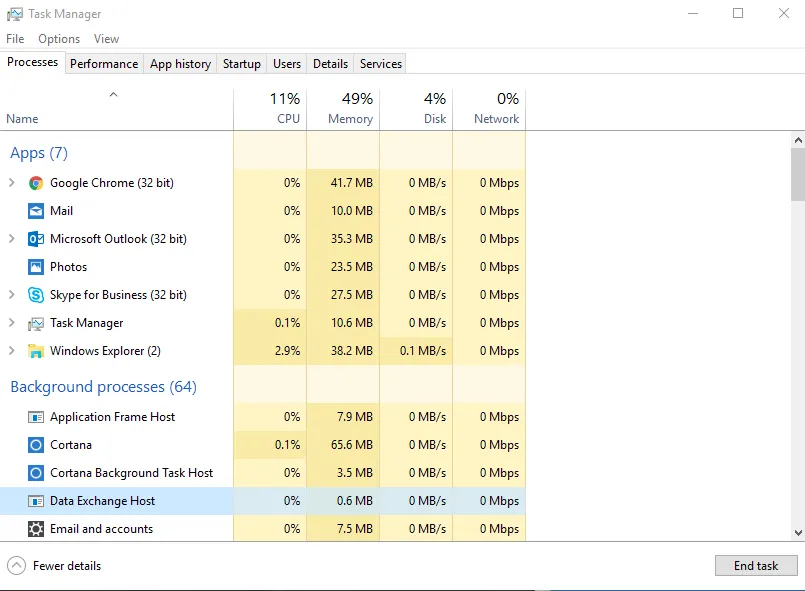Select the Cortana process icon
This screenshot has height=591, width=805.
pos(36,445)
